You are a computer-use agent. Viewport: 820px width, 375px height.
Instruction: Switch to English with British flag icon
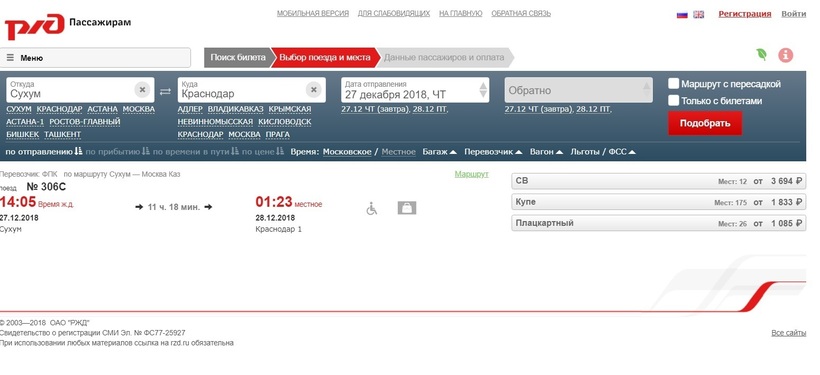(x=699, y=15)
